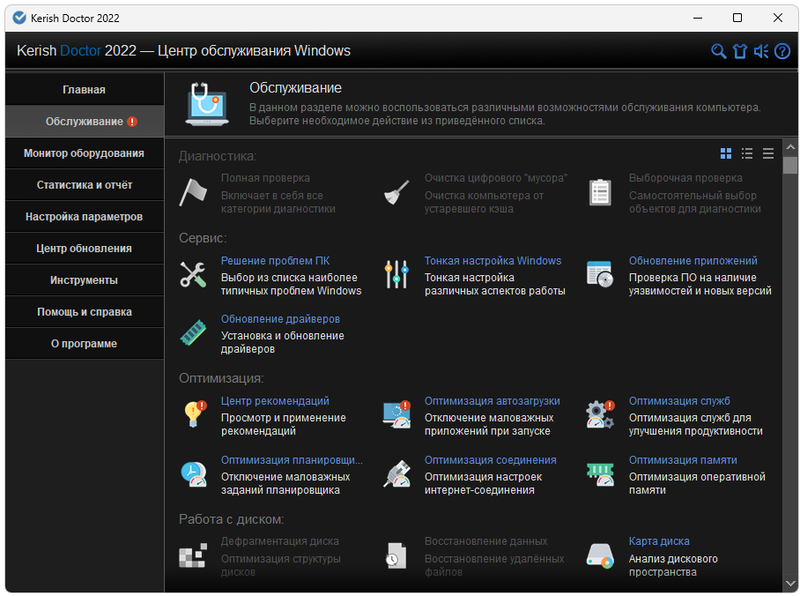Go to Статистика и отчёт

tap(84, 185)
